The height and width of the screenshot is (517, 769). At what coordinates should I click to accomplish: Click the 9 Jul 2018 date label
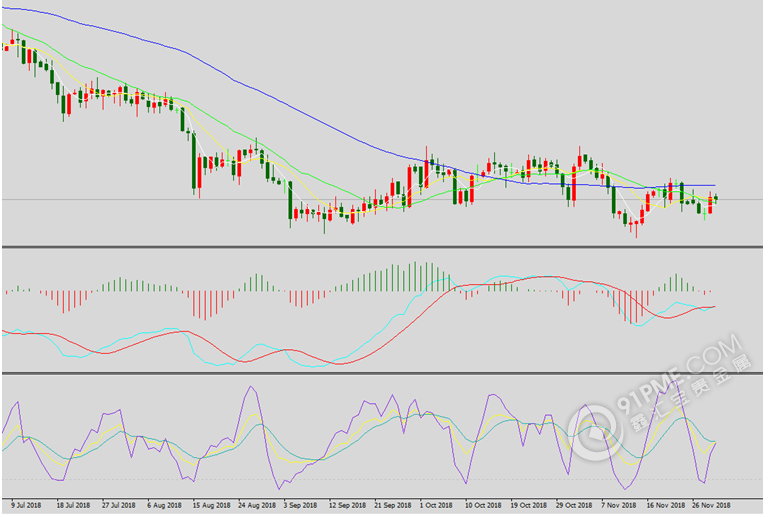click(26, 505)
